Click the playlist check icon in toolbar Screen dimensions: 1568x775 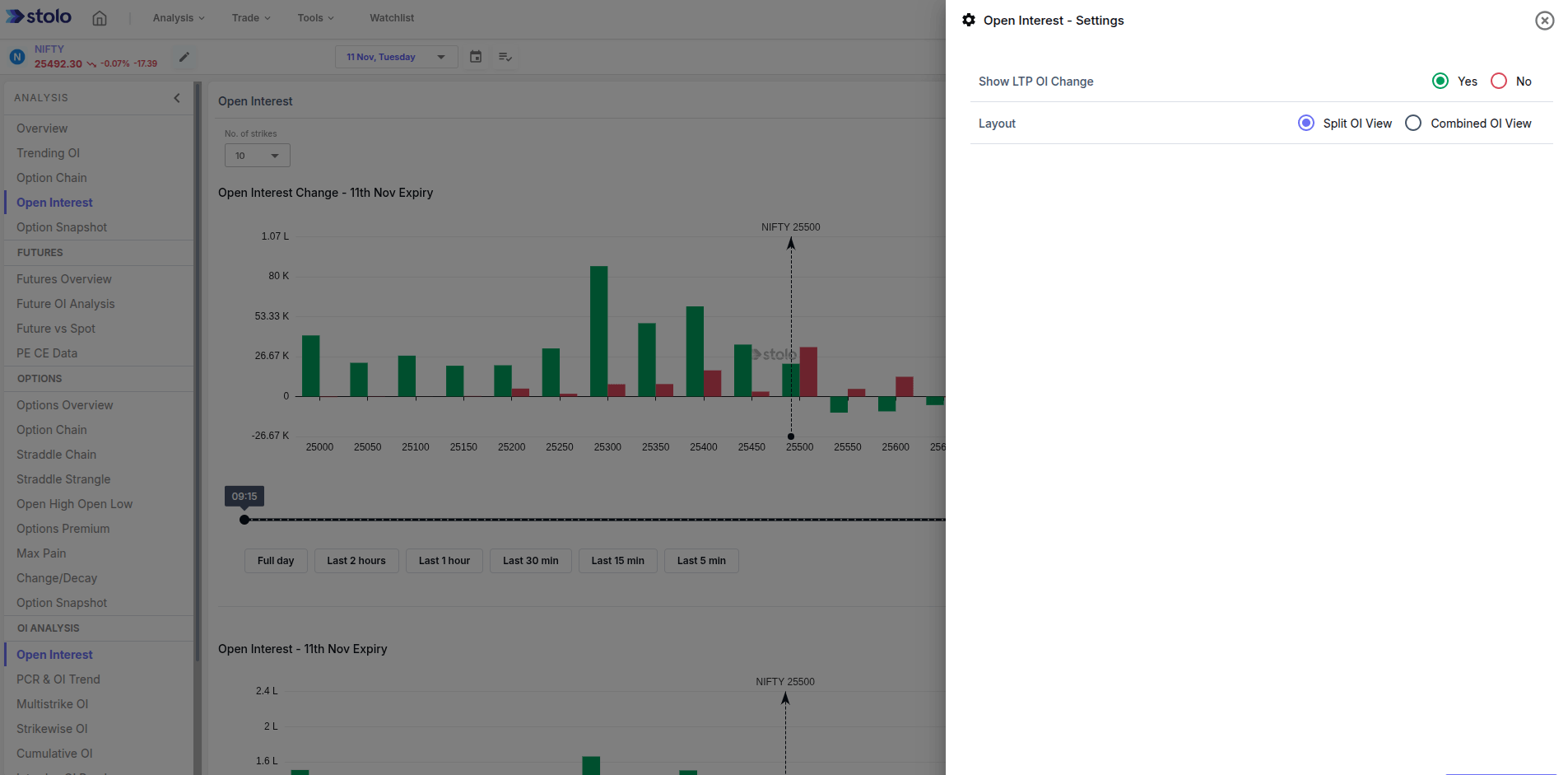(505, 57)
